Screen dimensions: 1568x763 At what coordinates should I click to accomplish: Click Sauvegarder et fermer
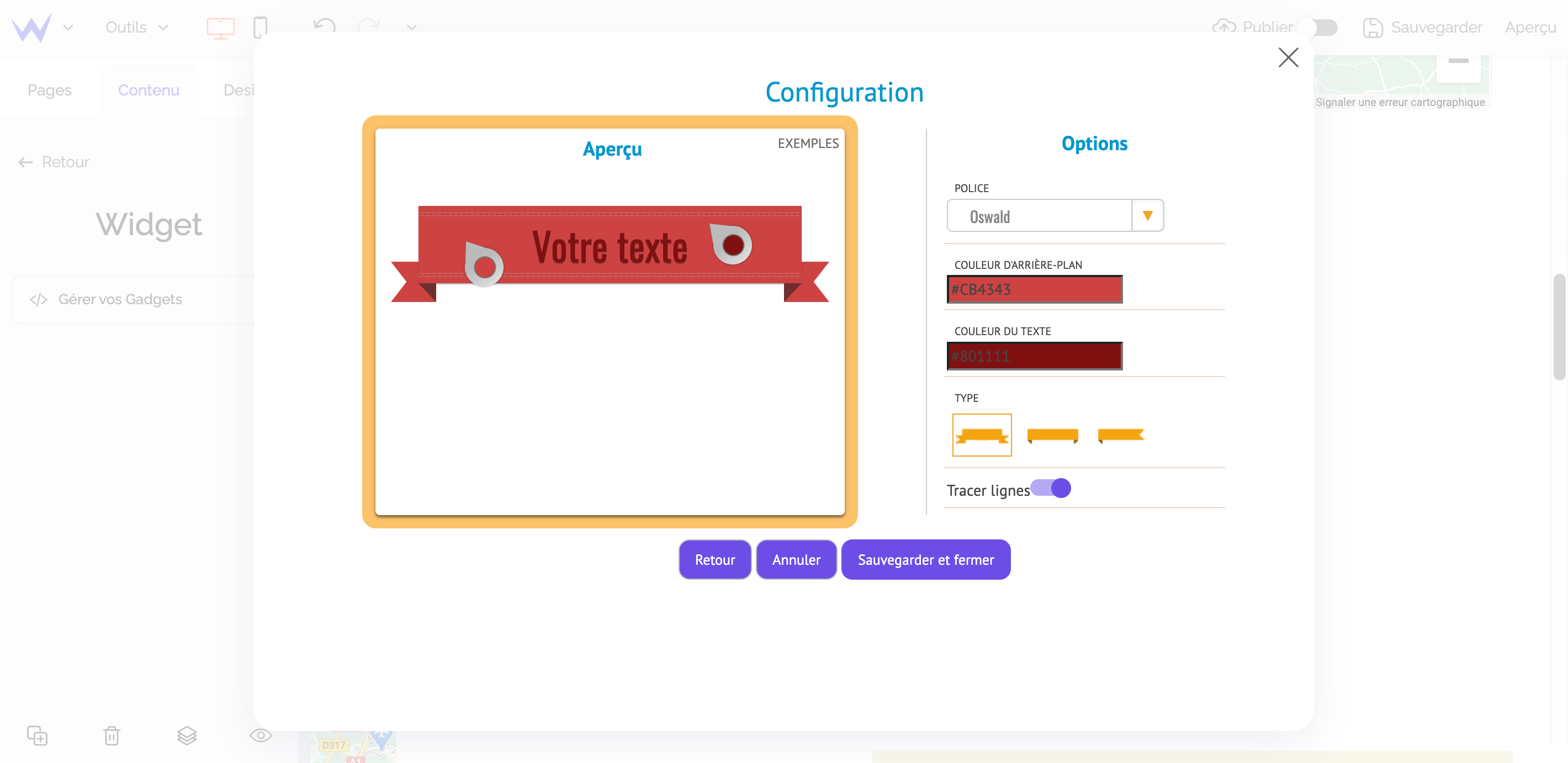point(925,559)
